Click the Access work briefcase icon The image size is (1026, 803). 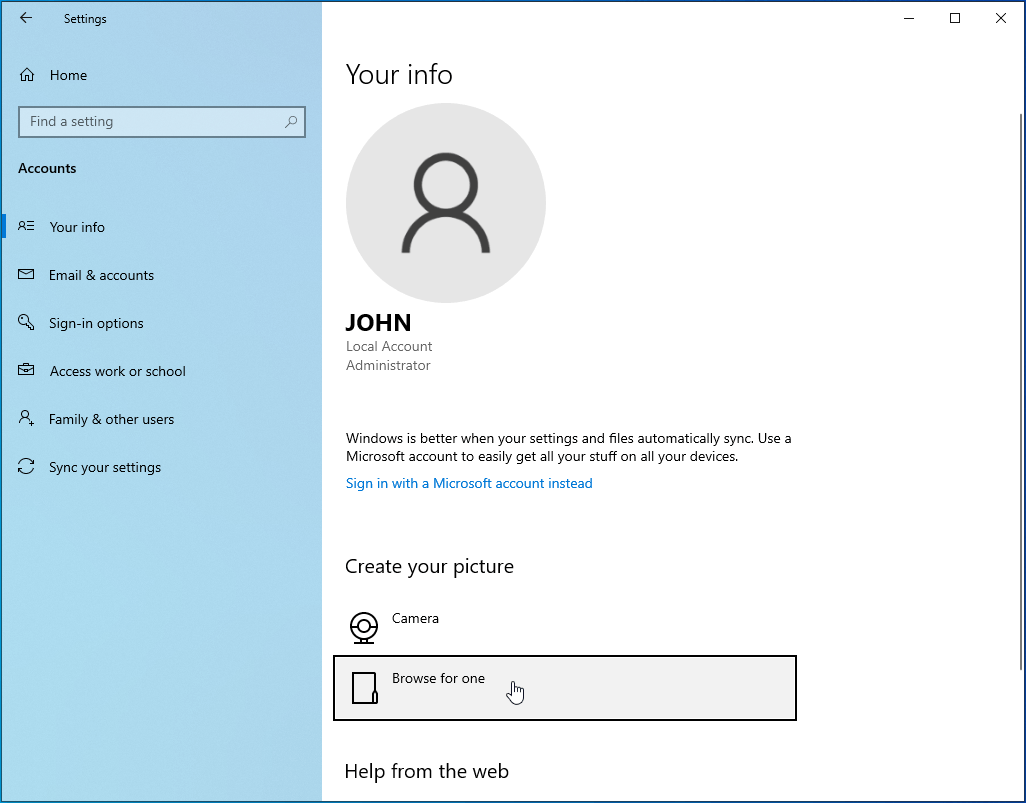pos(27,371)
